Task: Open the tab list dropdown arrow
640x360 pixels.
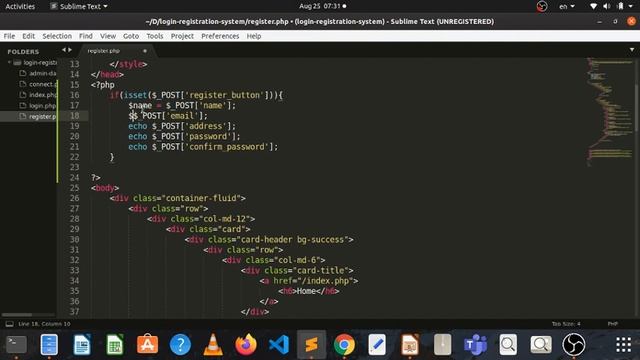Action: (x=632, y=50)
